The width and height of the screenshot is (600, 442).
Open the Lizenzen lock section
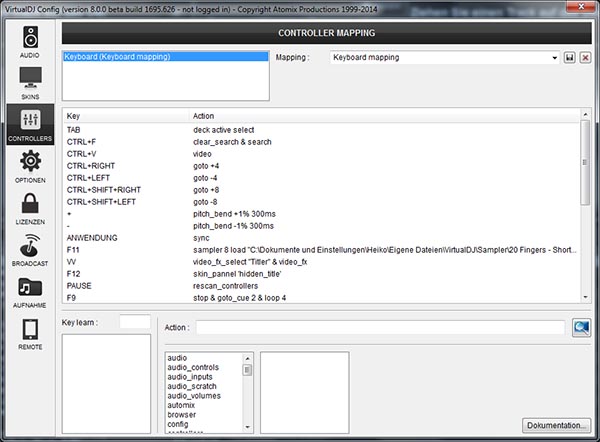tap(30, 209)
